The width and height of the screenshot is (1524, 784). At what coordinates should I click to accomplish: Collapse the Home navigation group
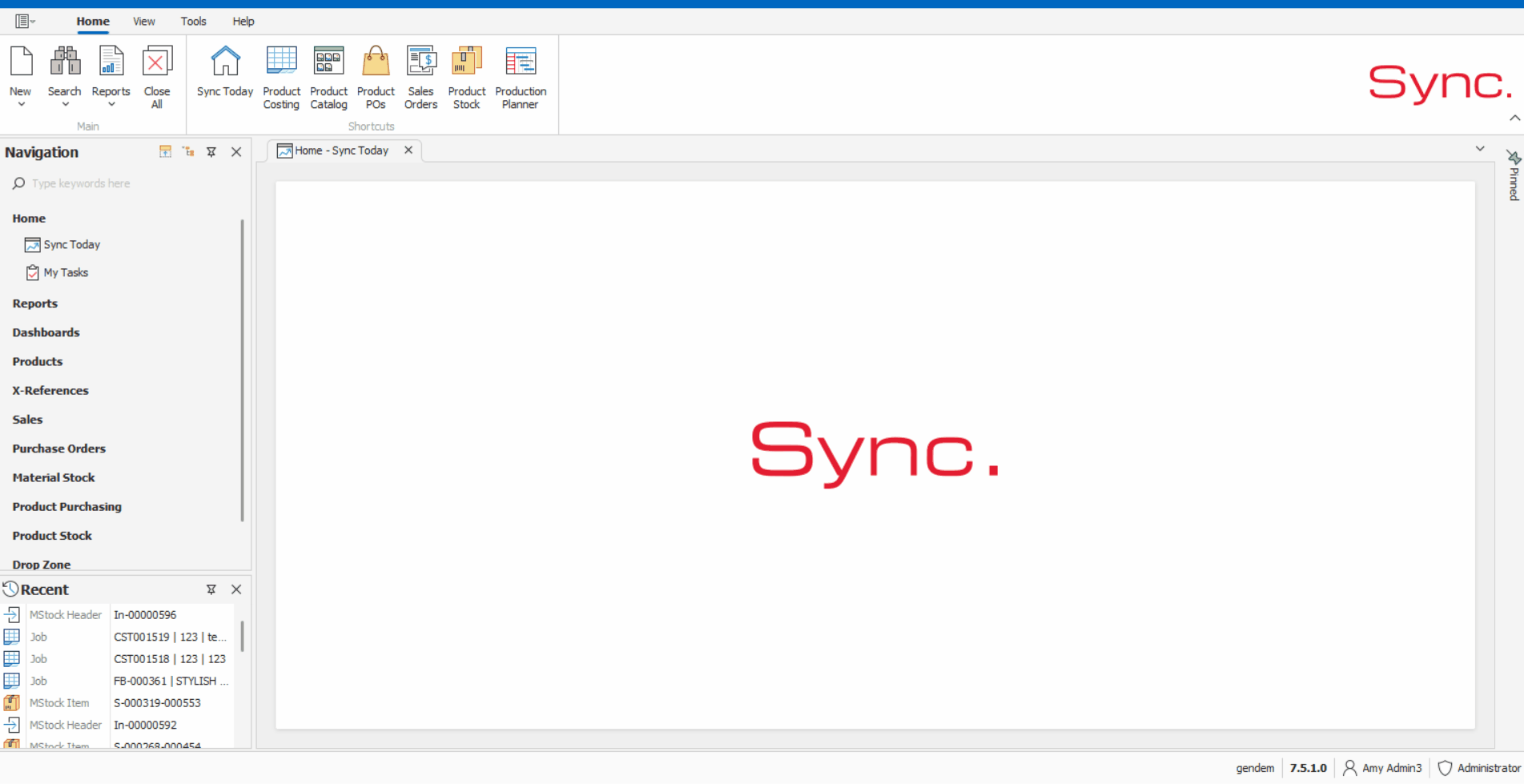pos(29,219)
